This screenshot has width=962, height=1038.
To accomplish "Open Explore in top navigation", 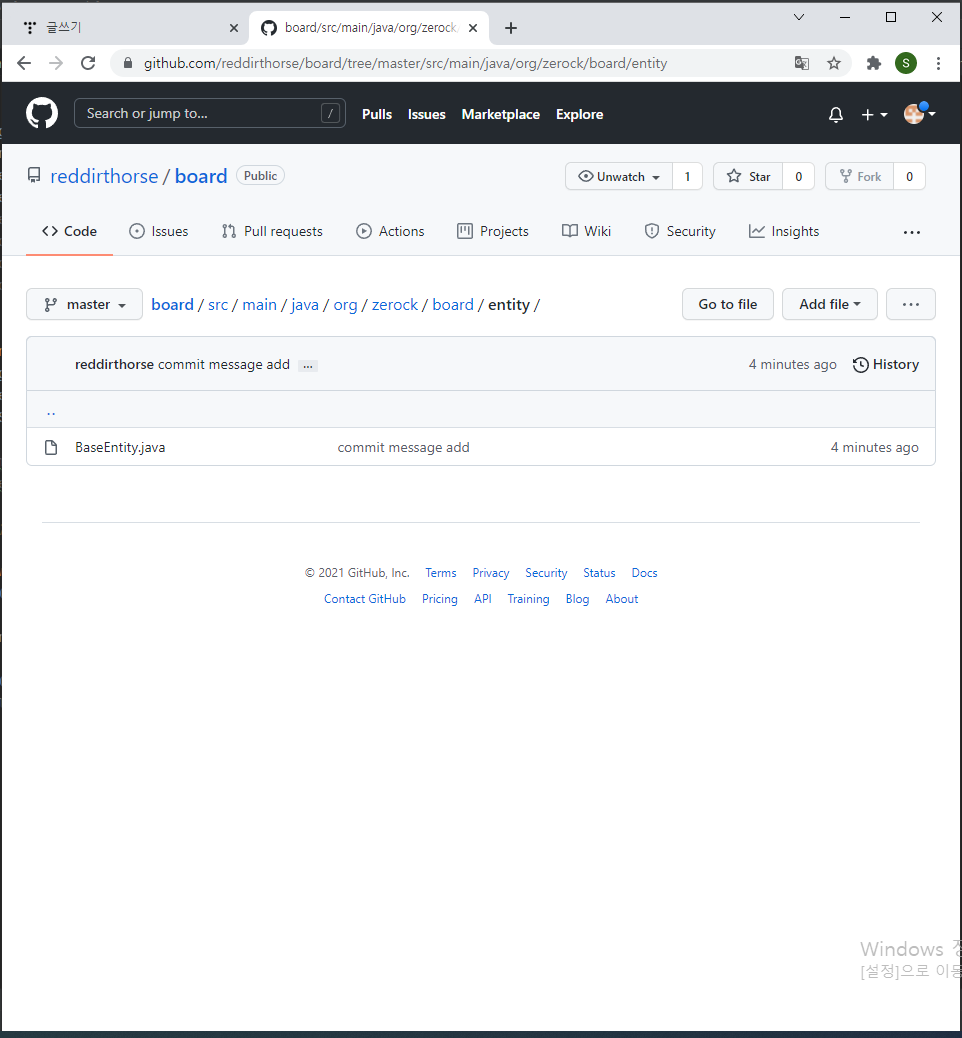I will point(579,114).
